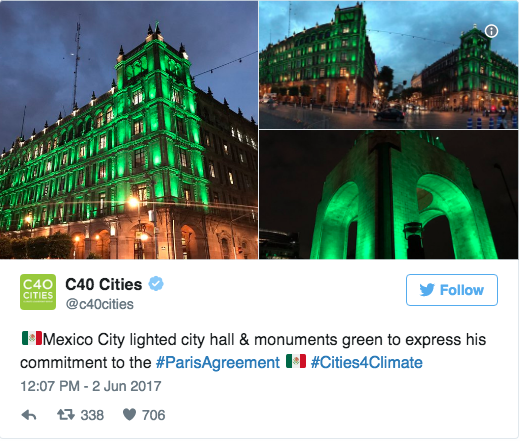
Task: Open the large green city hall photo
Action: [x=129, y=130]
